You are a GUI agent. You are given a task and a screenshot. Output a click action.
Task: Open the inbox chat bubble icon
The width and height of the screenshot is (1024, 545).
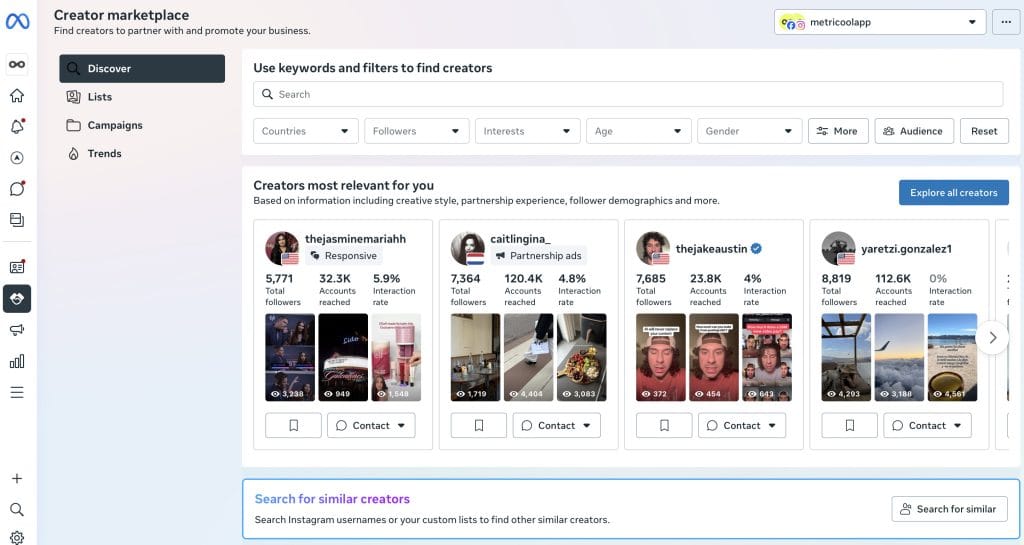tap(17, 189)
